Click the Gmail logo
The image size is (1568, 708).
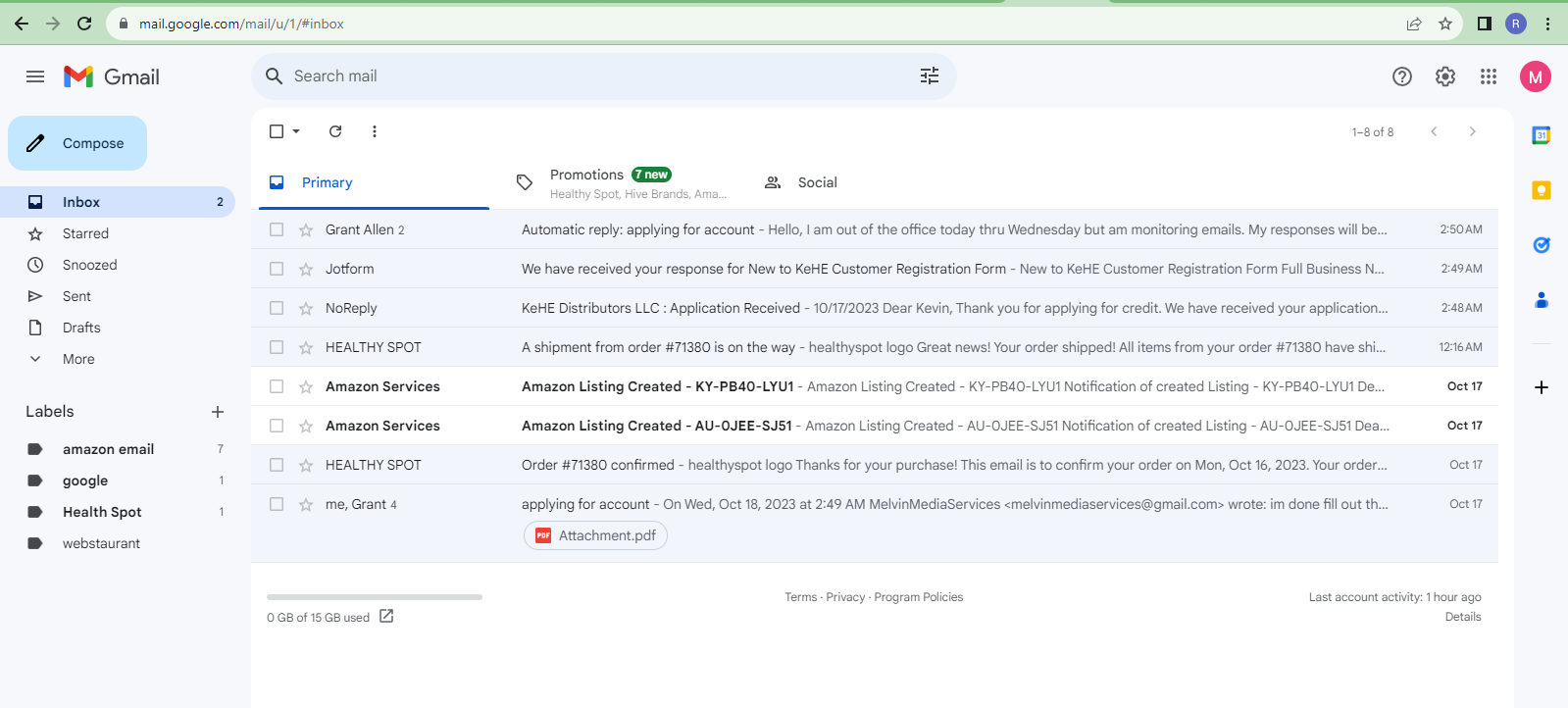click(x=112, y=76)
